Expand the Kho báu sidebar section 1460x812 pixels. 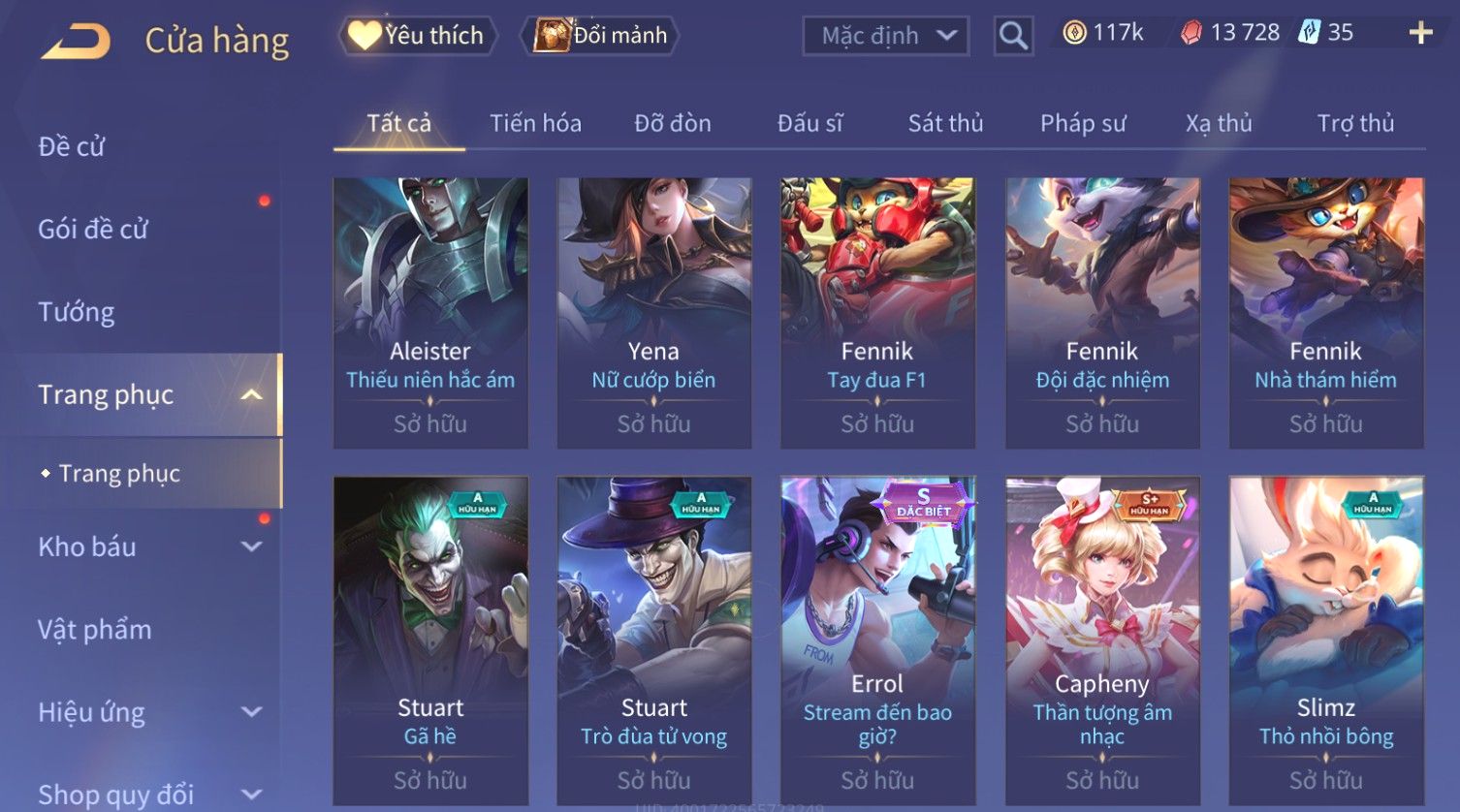point(251,547)
